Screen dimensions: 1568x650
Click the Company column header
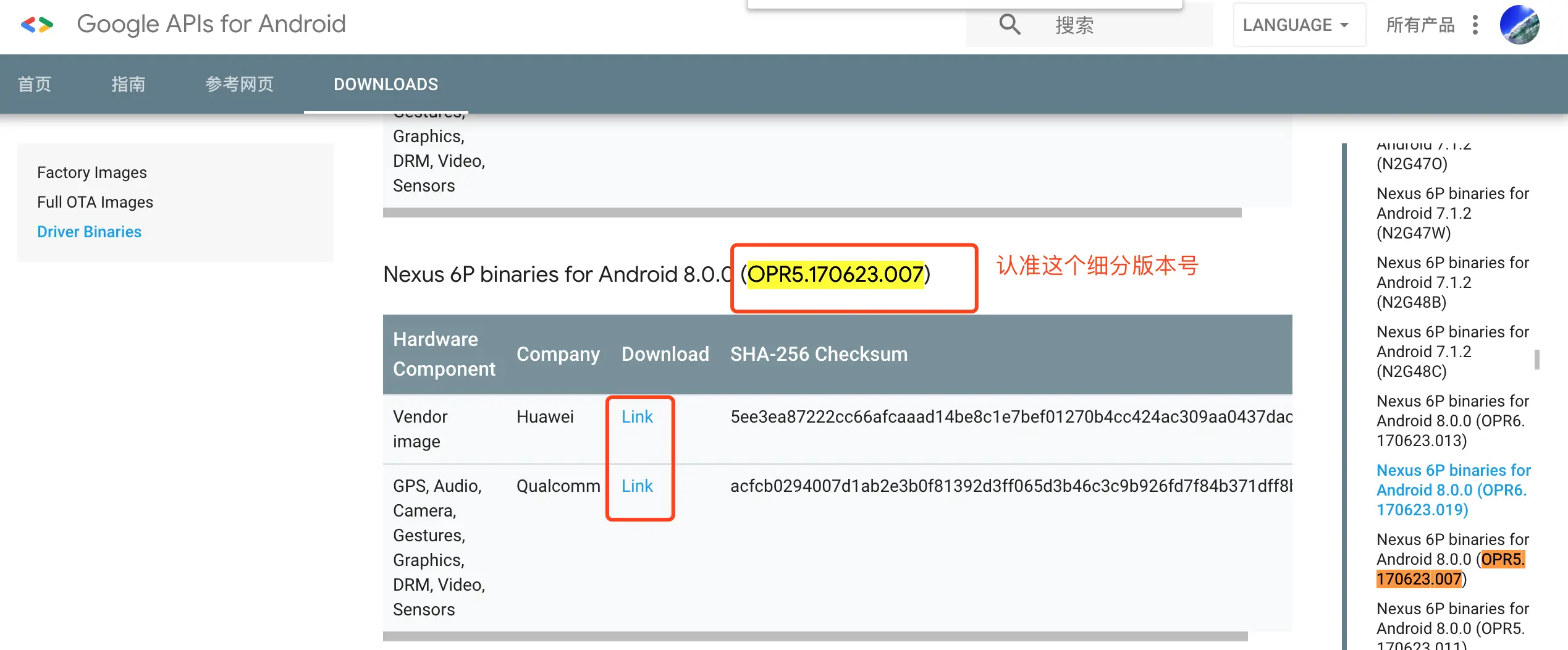tap(558, 354)
